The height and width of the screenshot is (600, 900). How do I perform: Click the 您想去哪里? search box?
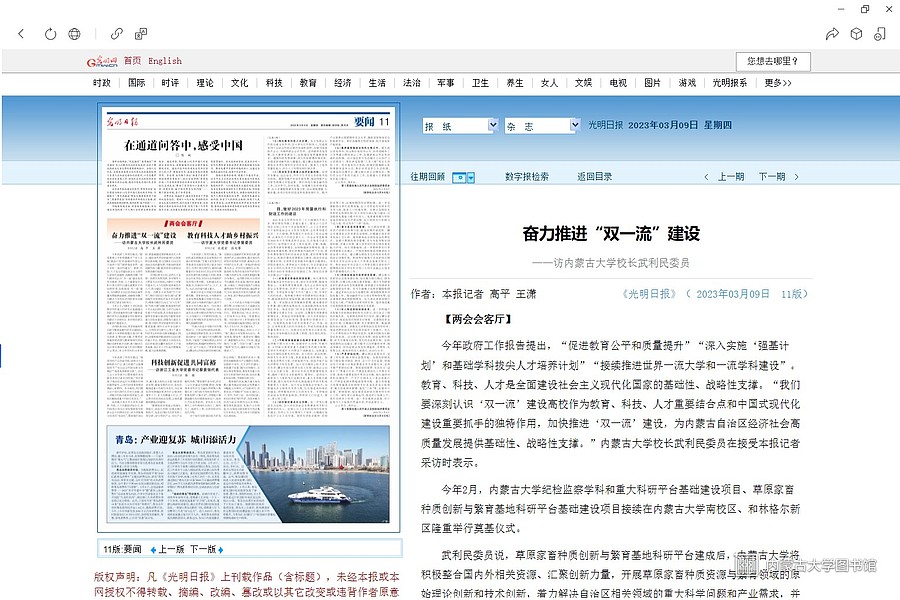pos(773,61)
